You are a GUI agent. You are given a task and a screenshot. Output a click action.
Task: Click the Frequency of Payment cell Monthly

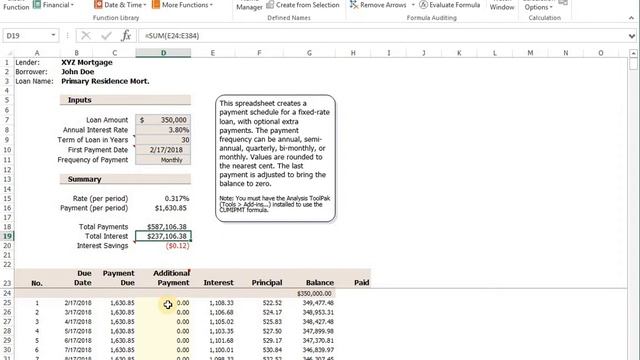point(163,160)
